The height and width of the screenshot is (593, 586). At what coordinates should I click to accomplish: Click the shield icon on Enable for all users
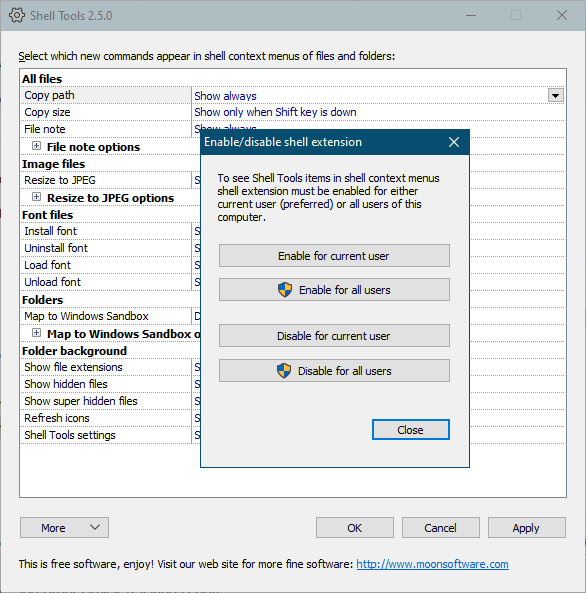(x=285, y=290)
